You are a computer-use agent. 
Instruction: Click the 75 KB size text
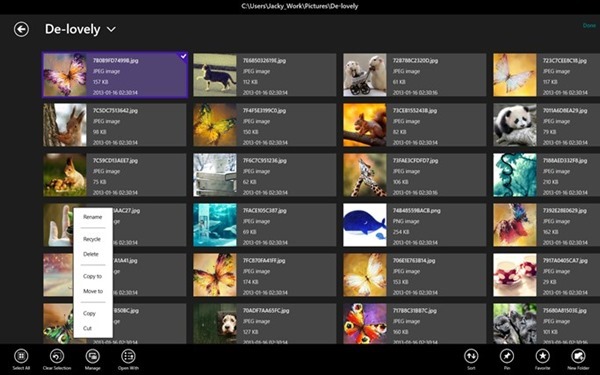coord(99,182)
